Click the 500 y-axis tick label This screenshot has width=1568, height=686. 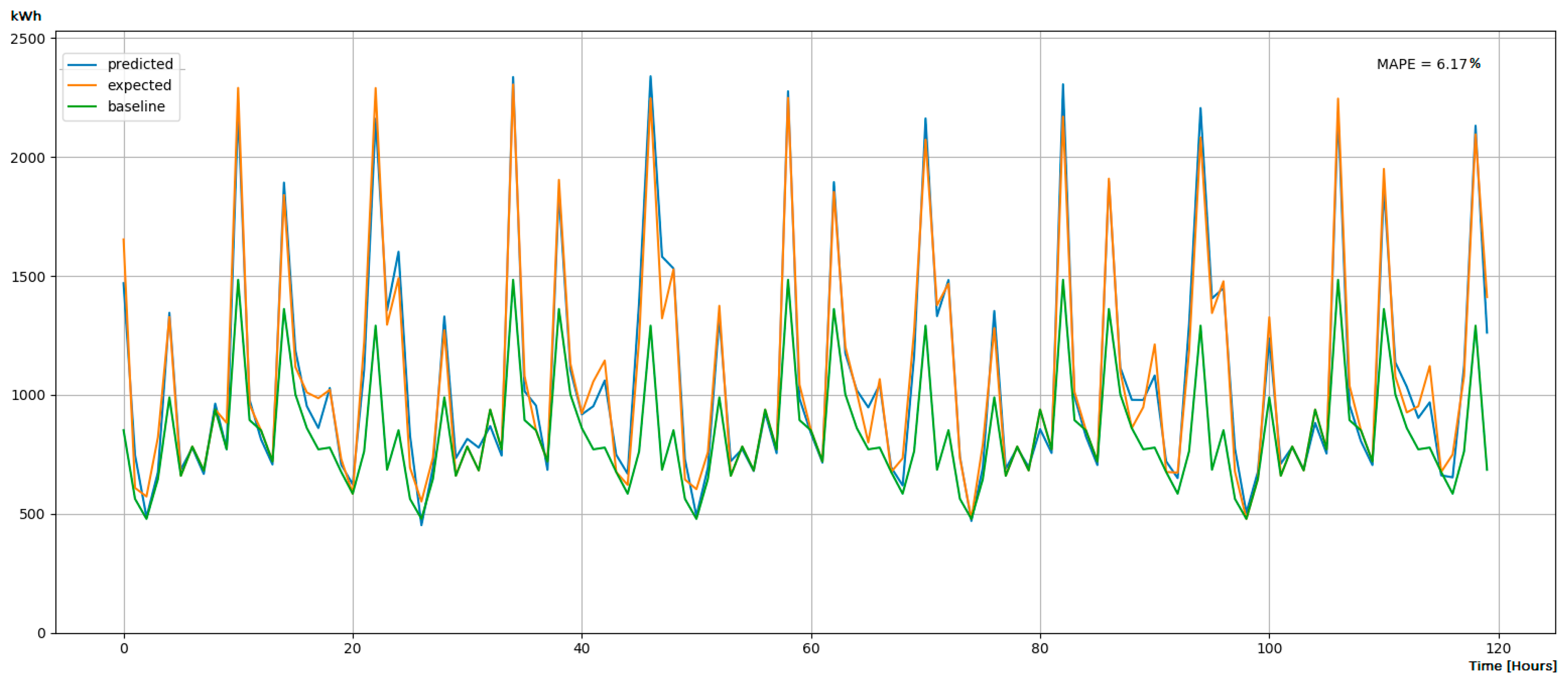point(32,515)
